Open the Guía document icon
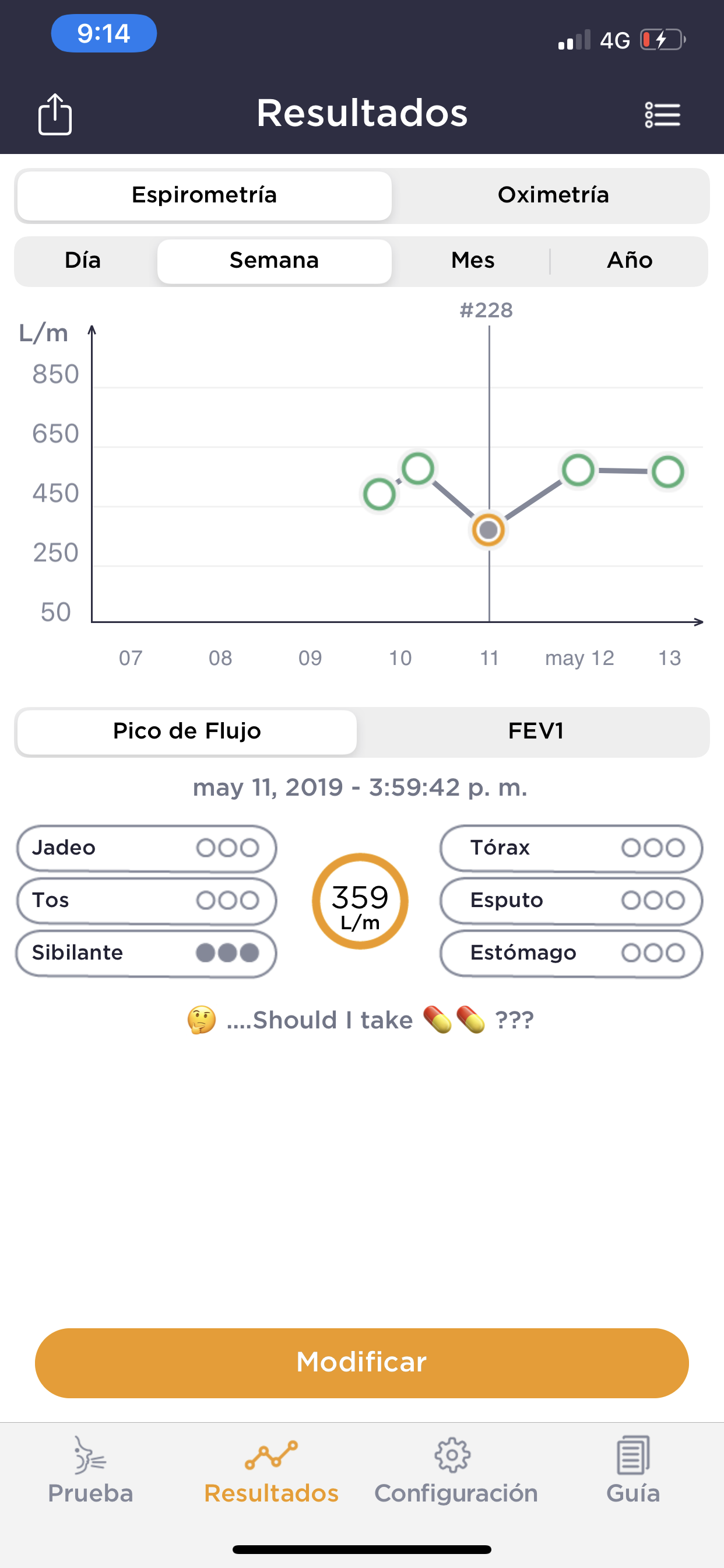 point(632,1455)
